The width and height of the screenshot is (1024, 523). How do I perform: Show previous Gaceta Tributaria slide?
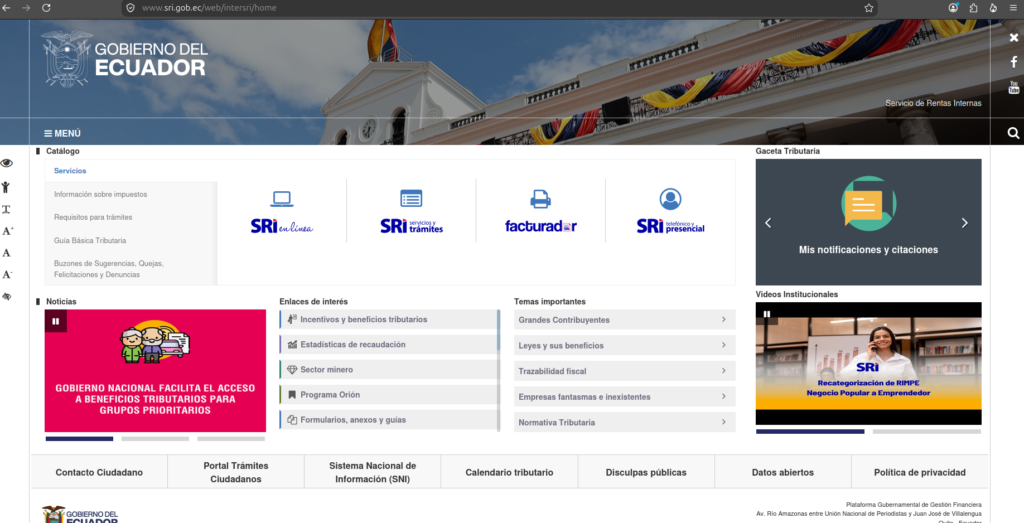768,223
